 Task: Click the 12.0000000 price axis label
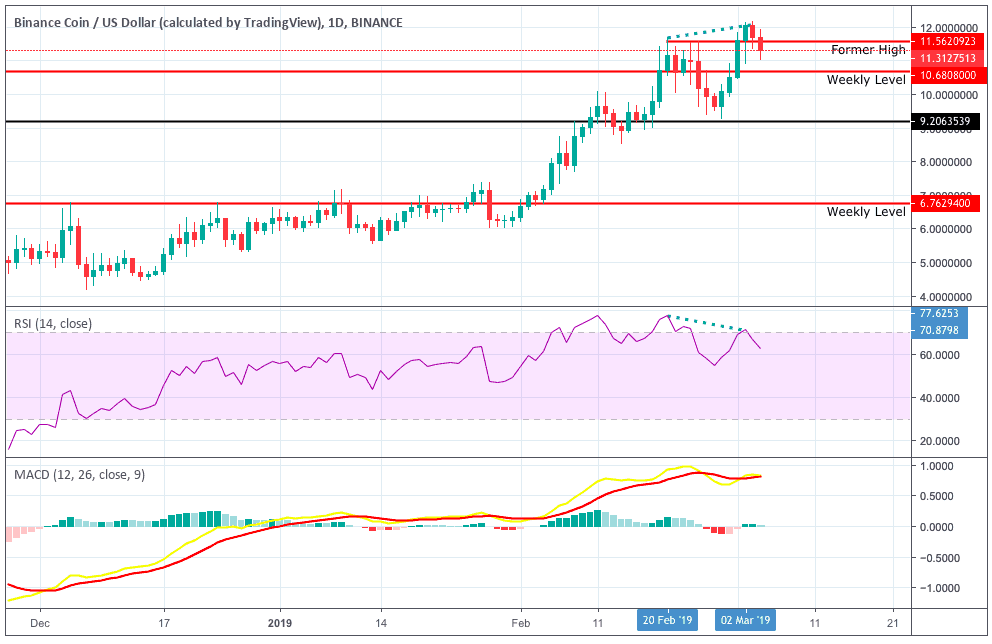point(949,27)
